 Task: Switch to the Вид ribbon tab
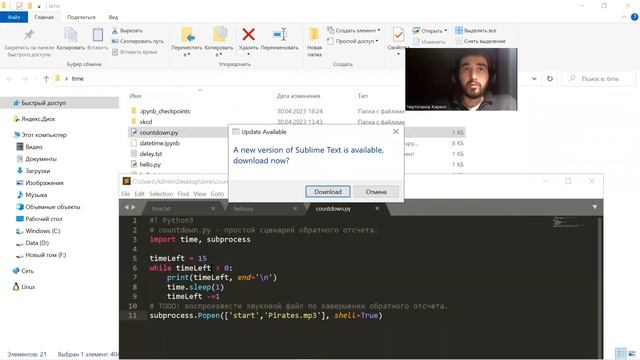tap(113, 17)
